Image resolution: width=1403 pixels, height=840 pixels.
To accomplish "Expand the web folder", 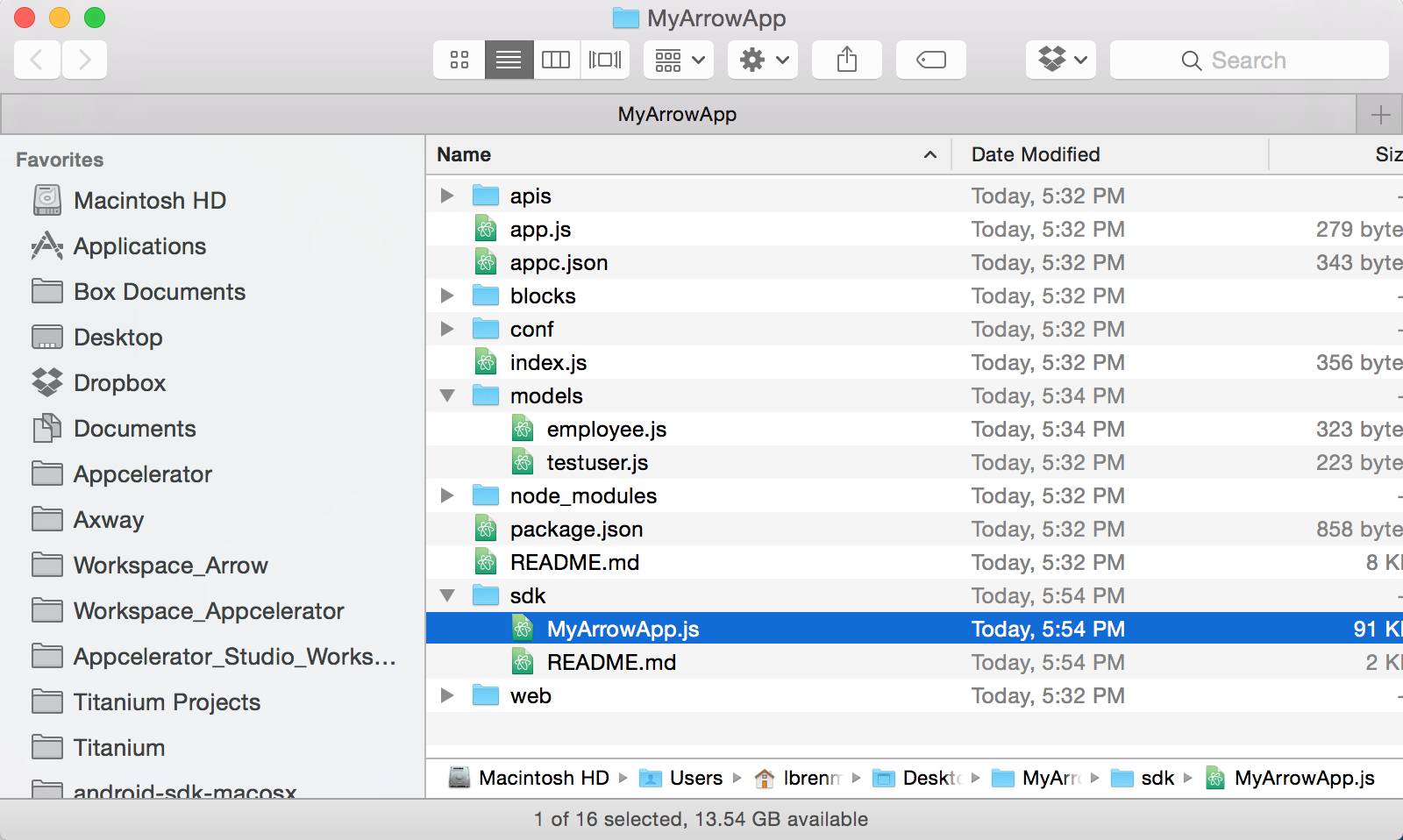I will (447, 695).
